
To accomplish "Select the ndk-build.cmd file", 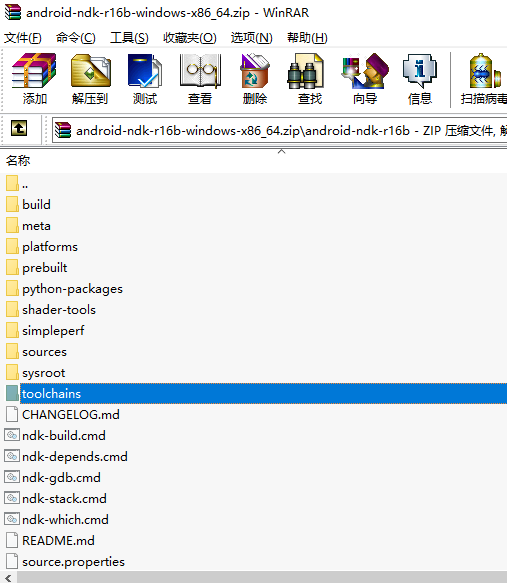I will (254, 435).
